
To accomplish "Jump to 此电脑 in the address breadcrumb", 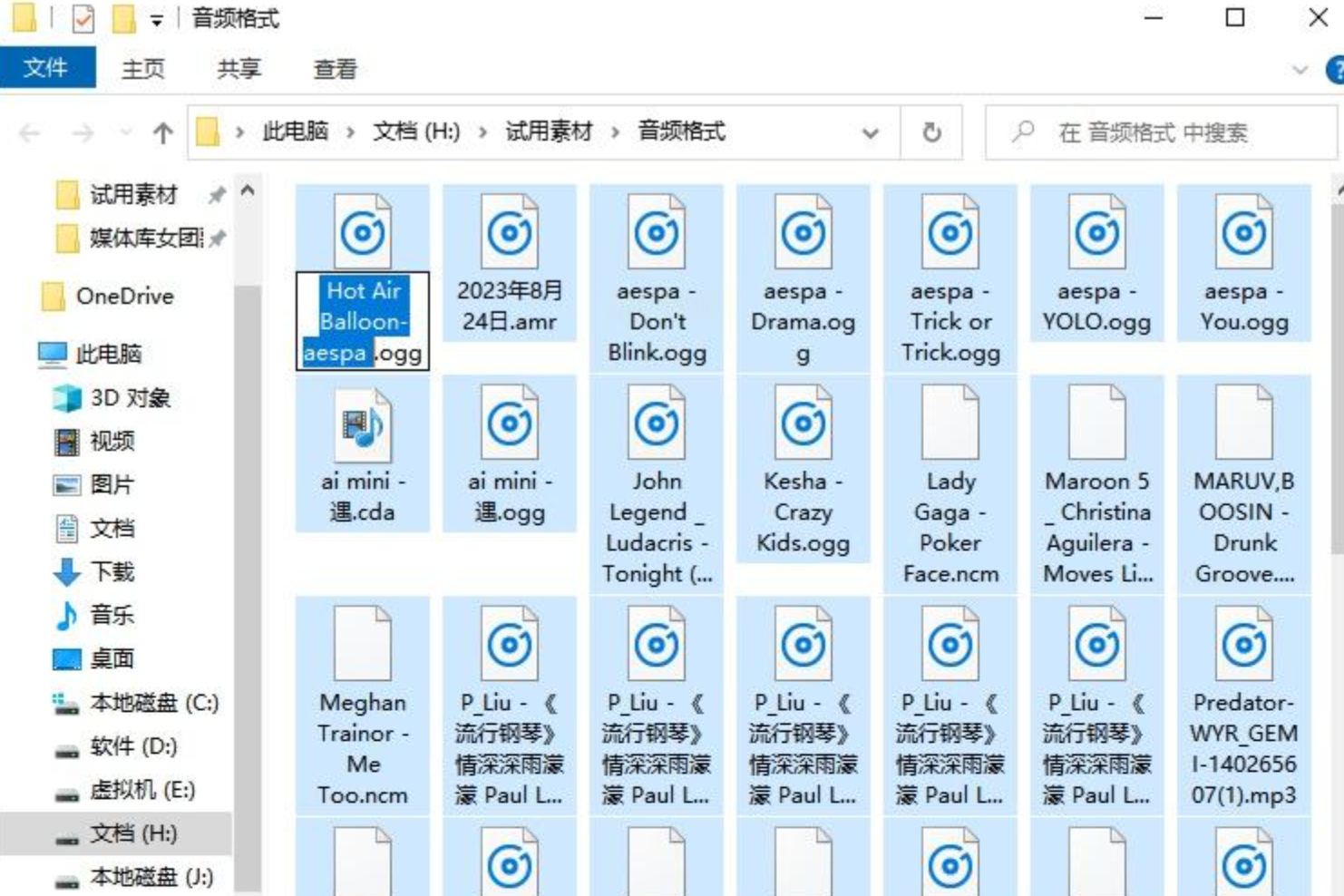I will point(296,132).
